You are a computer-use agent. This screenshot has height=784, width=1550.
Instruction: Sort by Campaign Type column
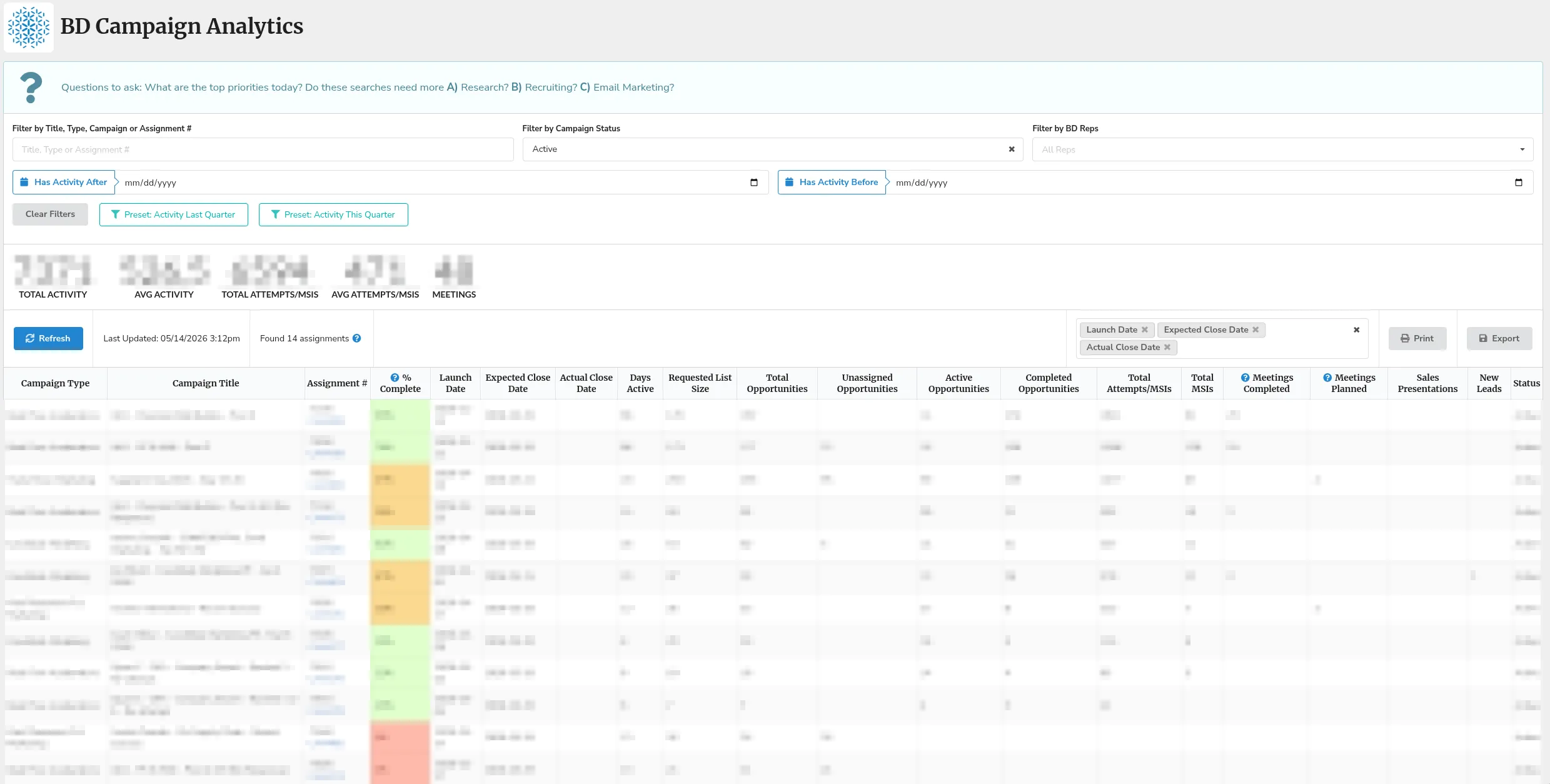tap(55, 383)
